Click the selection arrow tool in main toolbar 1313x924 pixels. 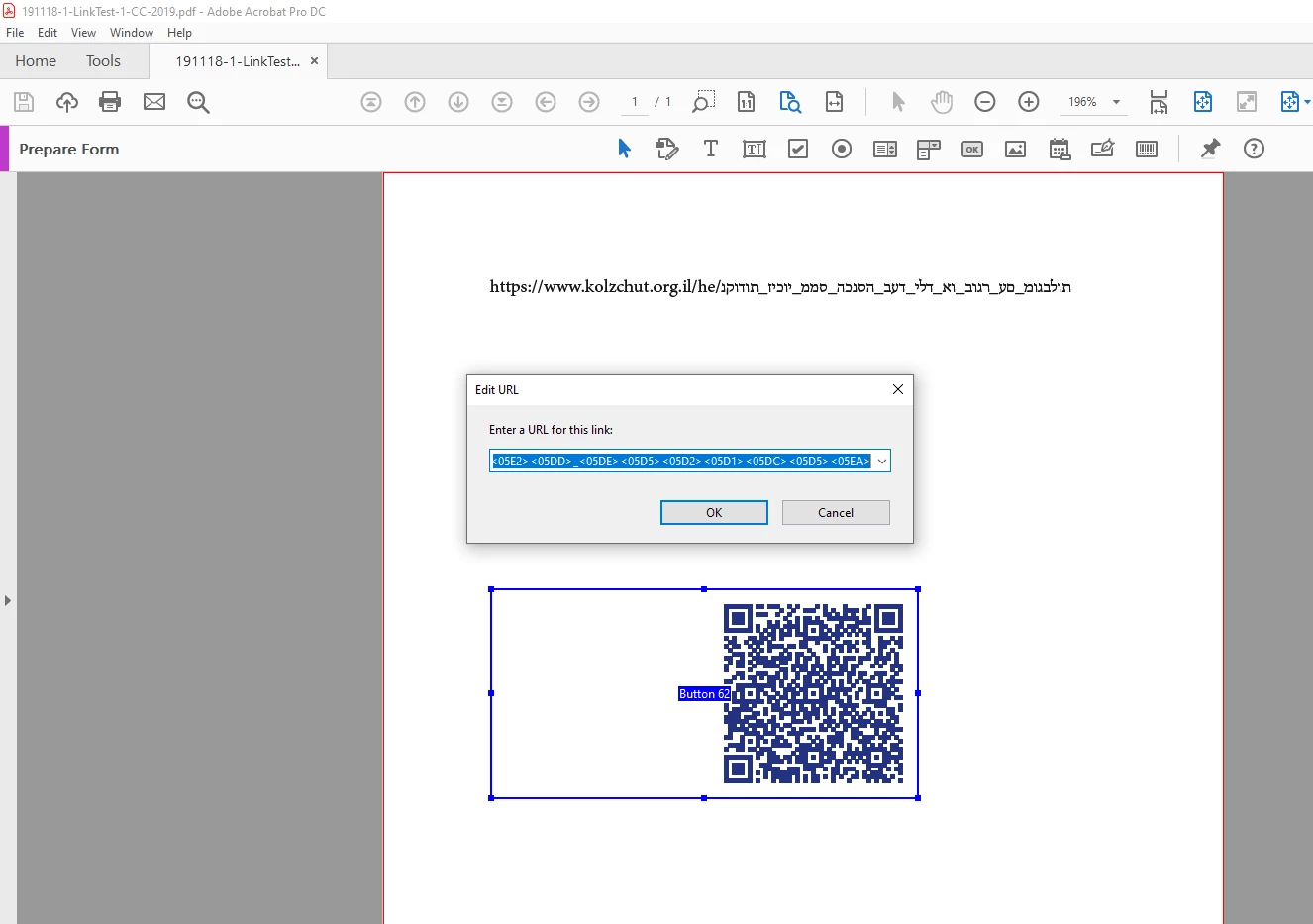pos(898,102)
